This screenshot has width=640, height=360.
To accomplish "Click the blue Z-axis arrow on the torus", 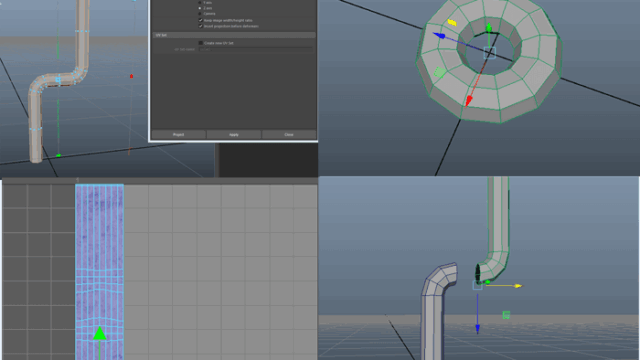I will pyautogui.click(x=439, y=36).
